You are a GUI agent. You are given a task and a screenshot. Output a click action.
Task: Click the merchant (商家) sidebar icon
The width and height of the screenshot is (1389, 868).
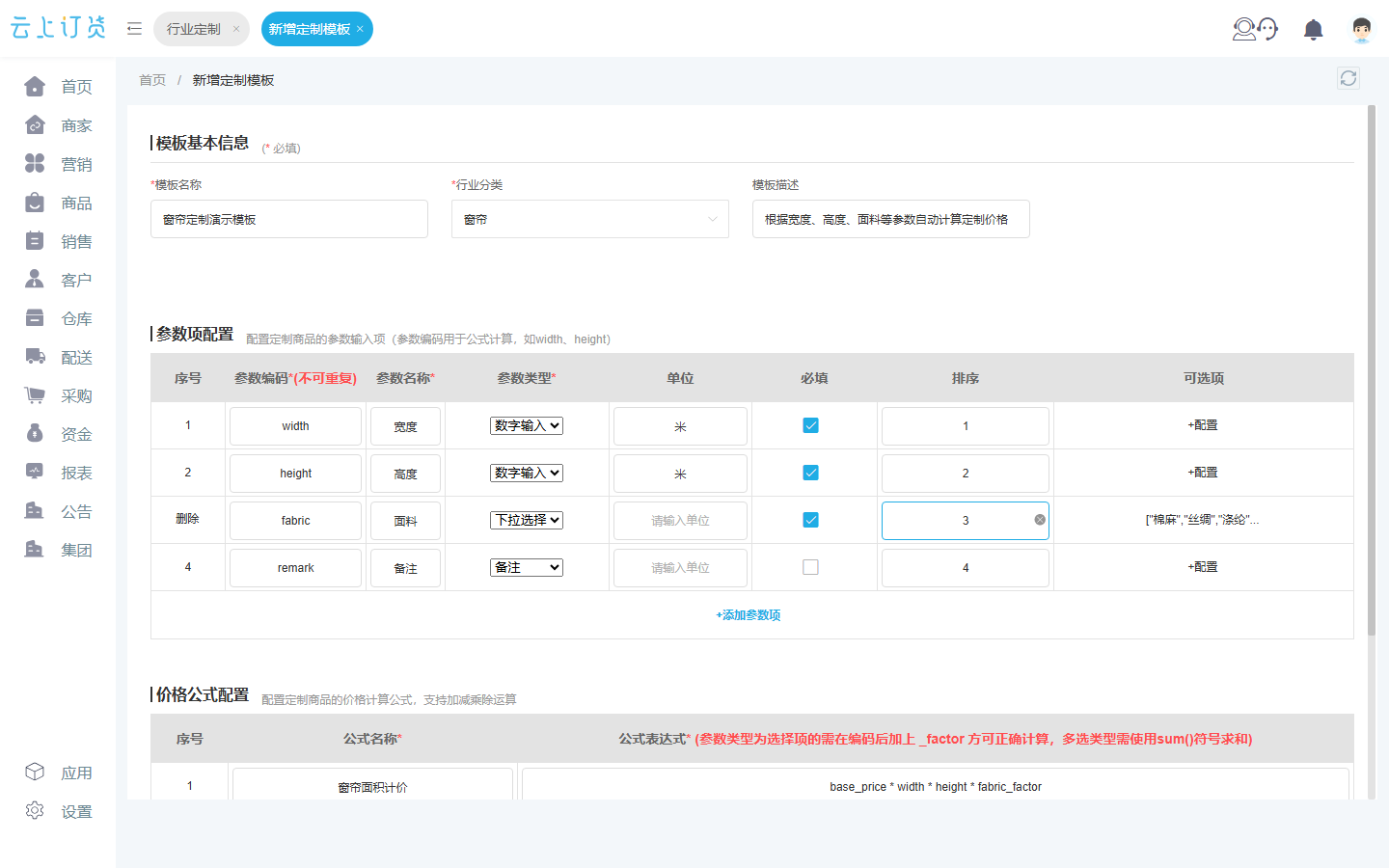[35, 125]
